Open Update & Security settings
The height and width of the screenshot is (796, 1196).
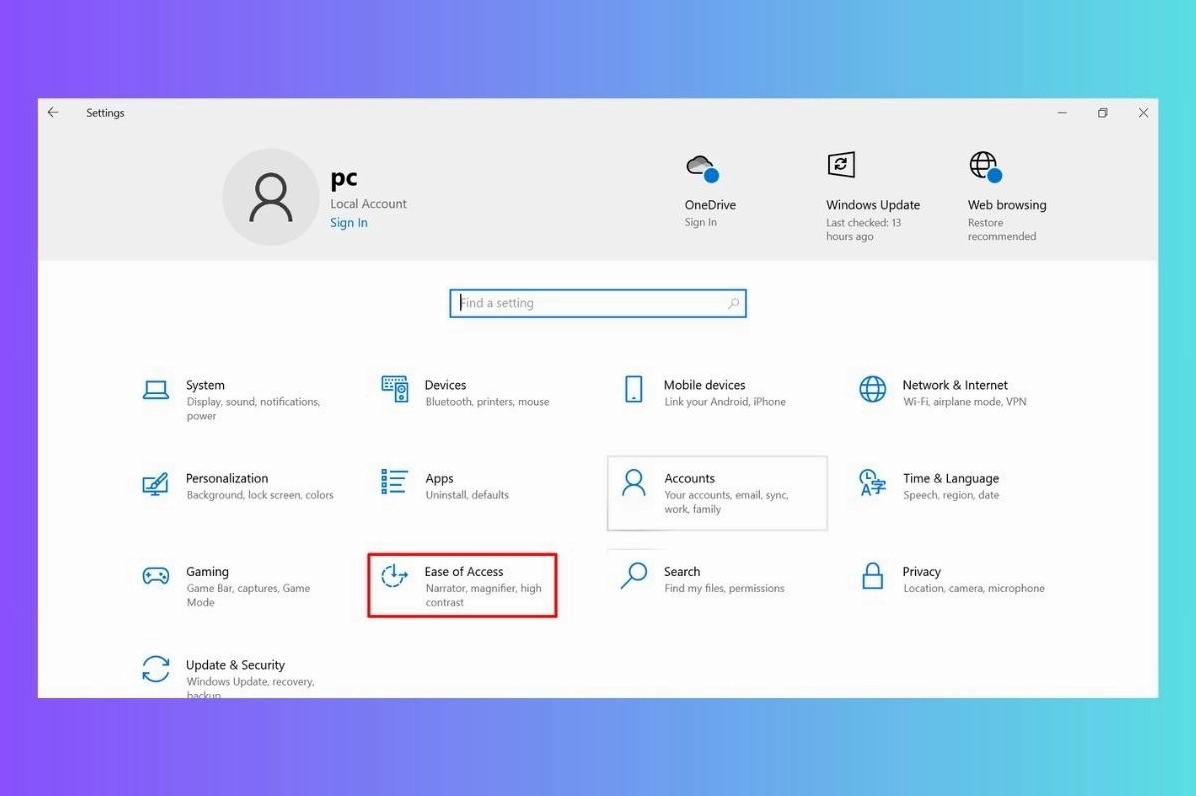(x=156, y=670)
